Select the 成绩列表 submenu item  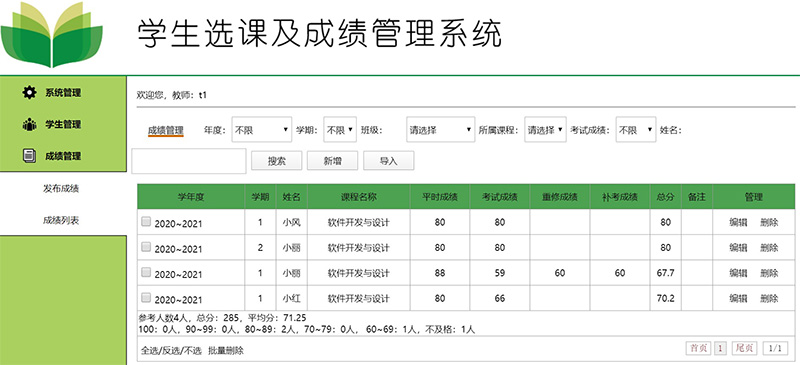coord(61,221)
